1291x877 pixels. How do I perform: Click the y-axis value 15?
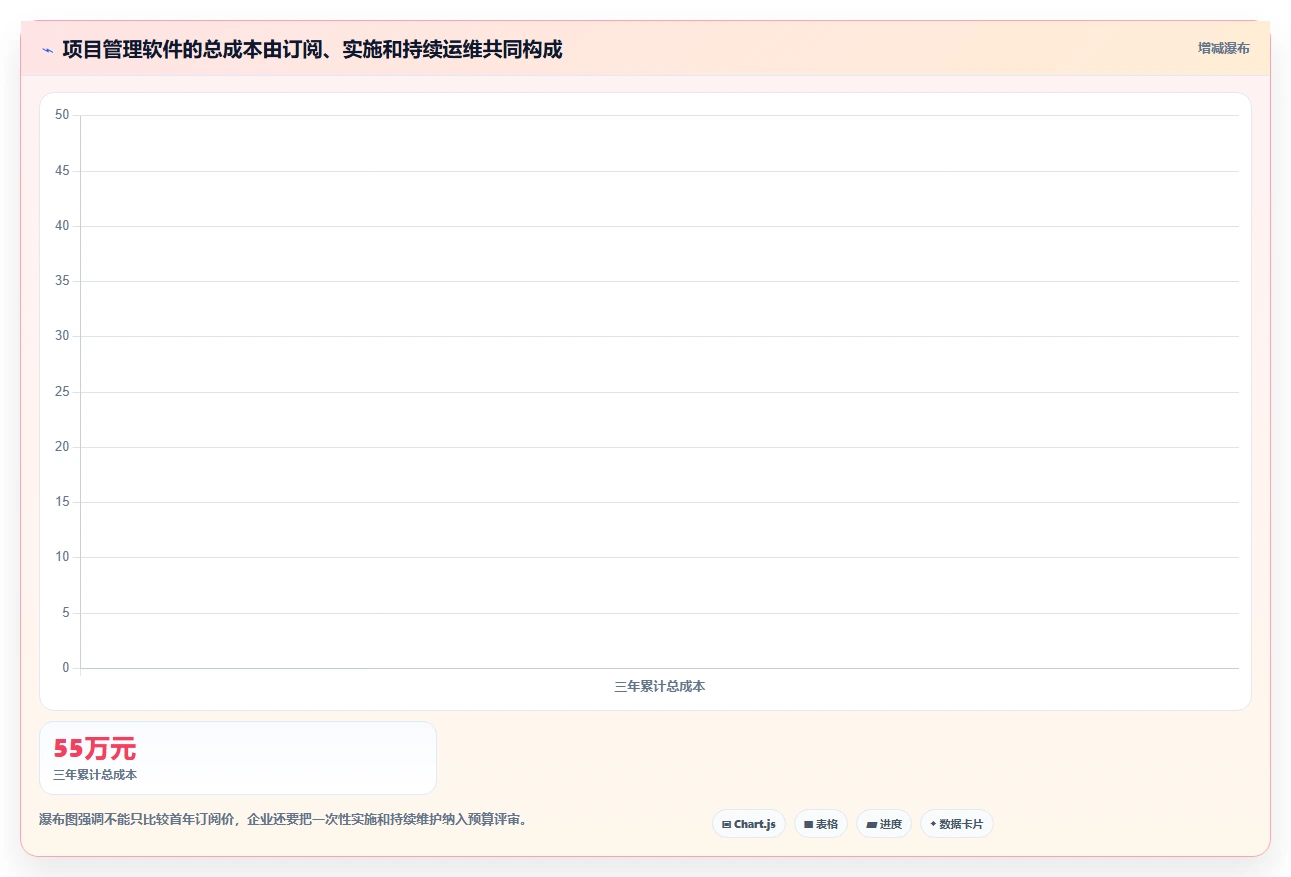point(62,502)
